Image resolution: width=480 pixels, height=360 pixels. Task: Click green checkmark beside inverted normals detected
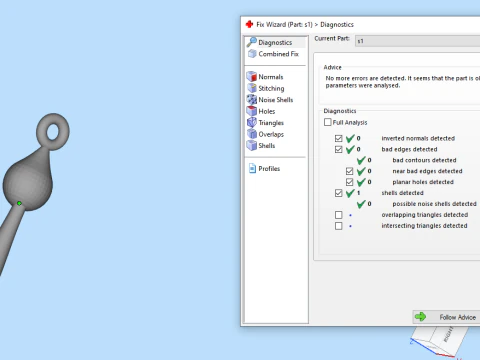(350, 138)
